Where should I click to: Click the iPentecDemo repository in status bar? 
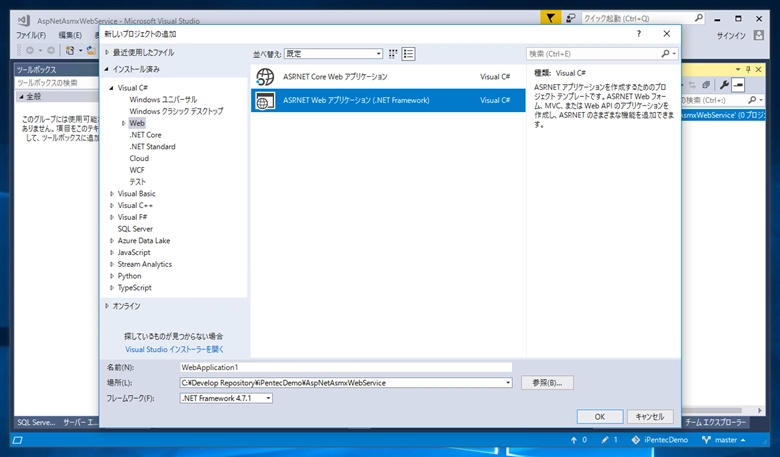click(x=660, y=440)
